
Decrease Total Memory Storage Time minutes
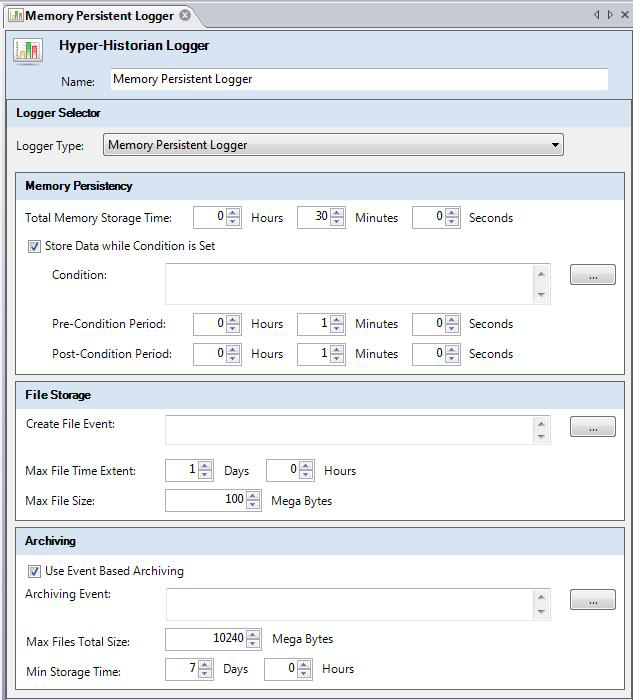(x=337, y=222)
